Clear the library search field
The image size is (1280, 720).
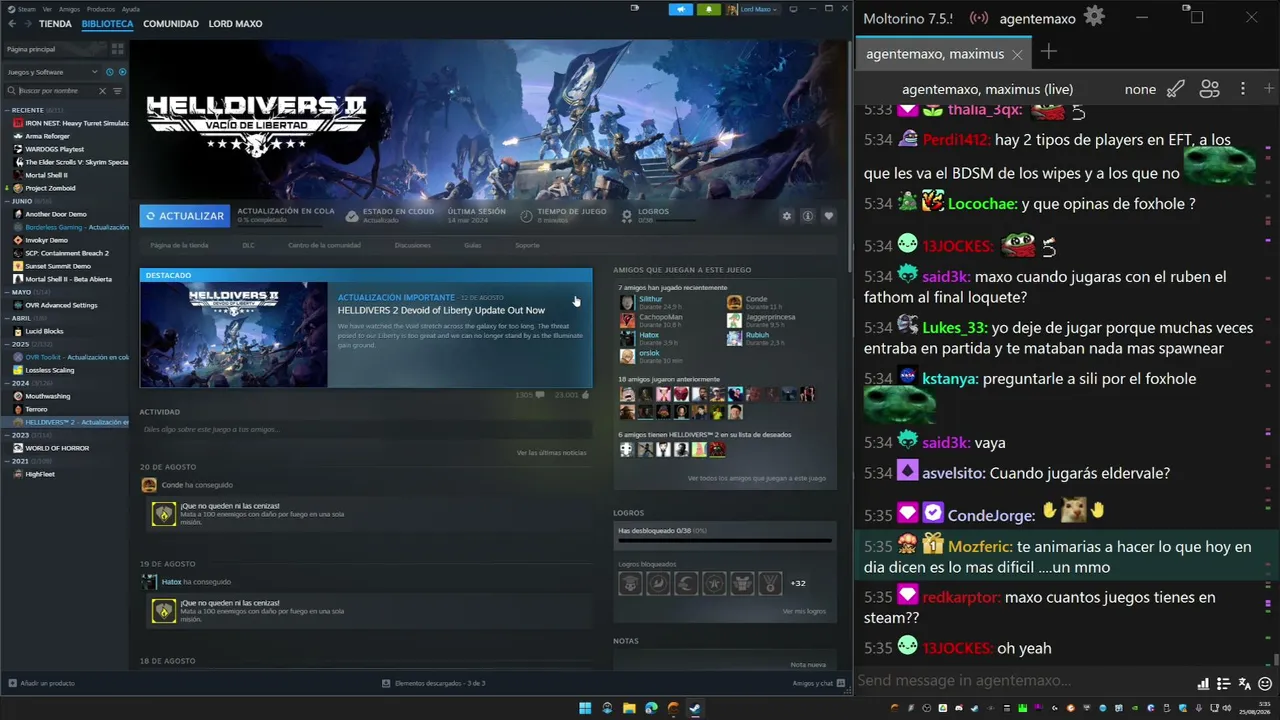pos(103,91)
